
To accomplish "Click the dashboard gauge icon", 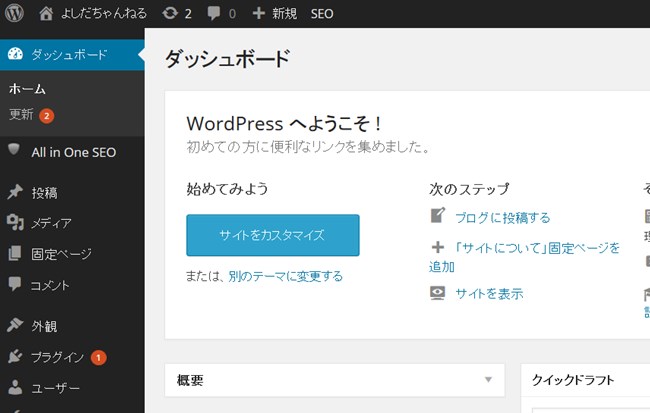I will 15,54.
